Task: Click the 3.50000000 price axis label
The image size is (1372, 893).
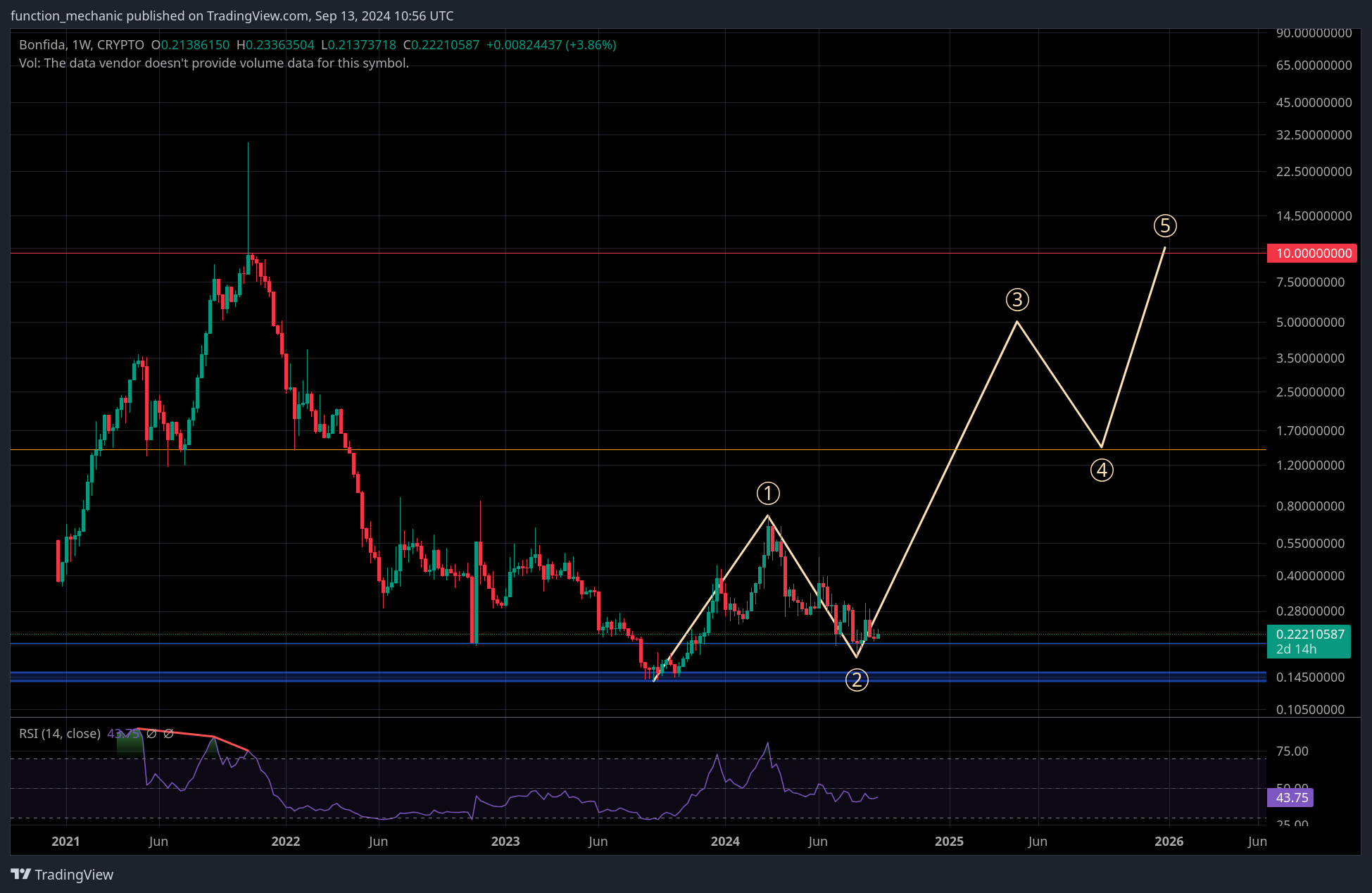Action: pyautogui.click(x=1310, y=358)
